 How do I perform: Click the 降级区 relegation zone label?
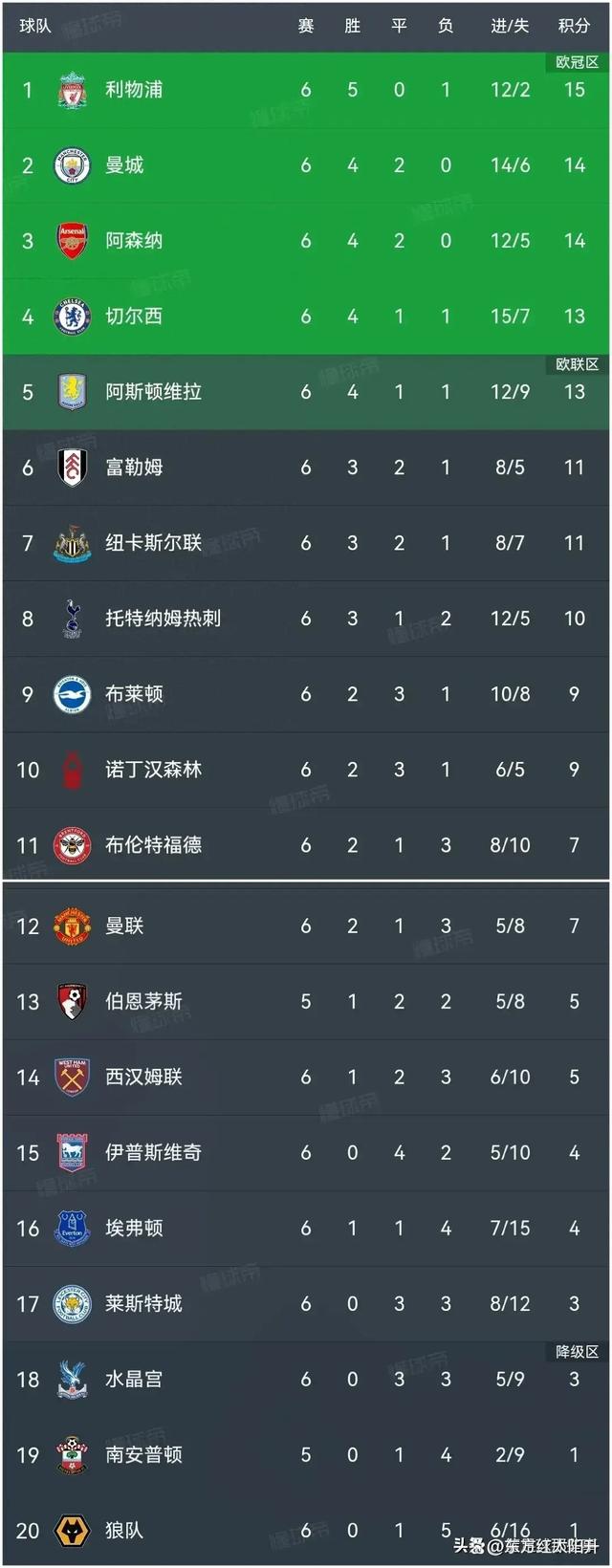(577, 1352)
